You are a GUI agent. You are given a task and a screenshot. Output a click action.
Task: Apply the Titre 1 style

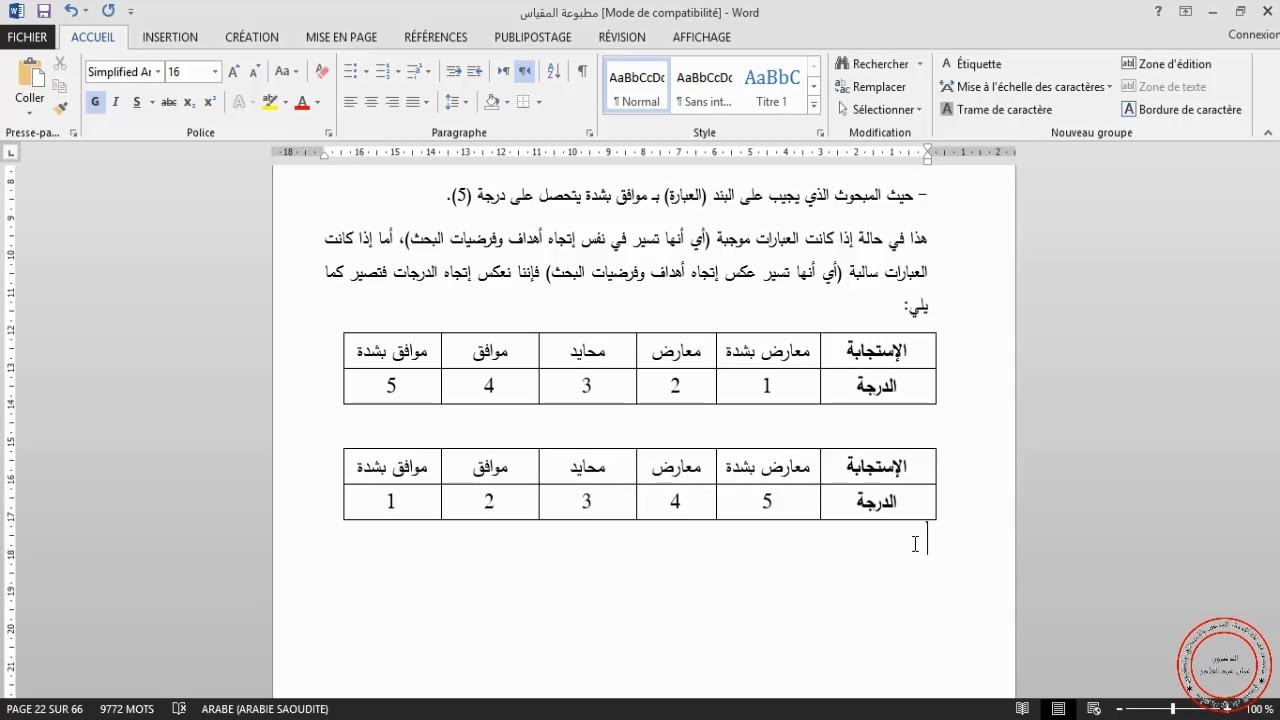tap(771, 86)
